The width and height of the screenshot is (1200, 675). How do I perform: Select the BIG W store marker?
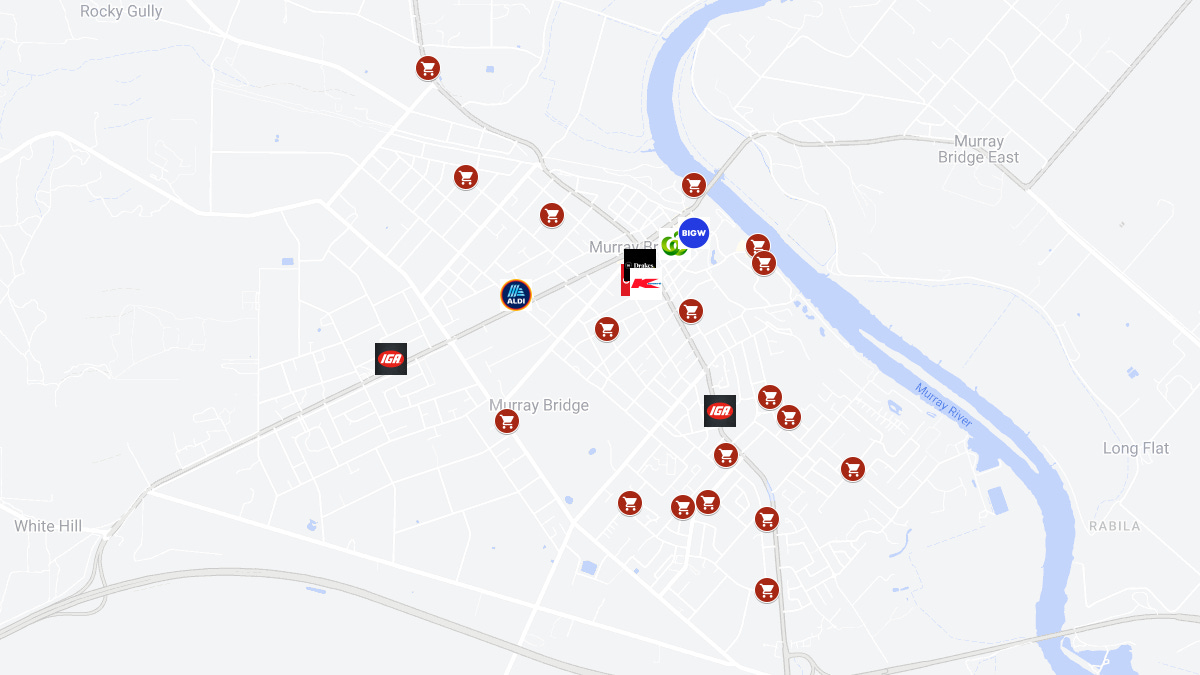pos(693,233)
